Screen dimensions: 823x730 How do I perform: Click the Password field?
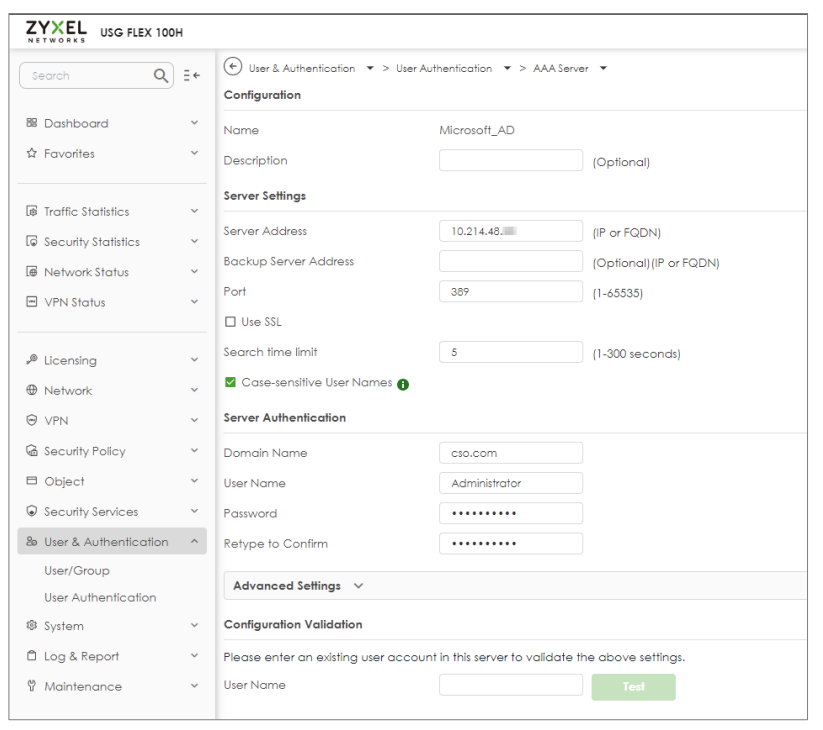pos(511,513)
